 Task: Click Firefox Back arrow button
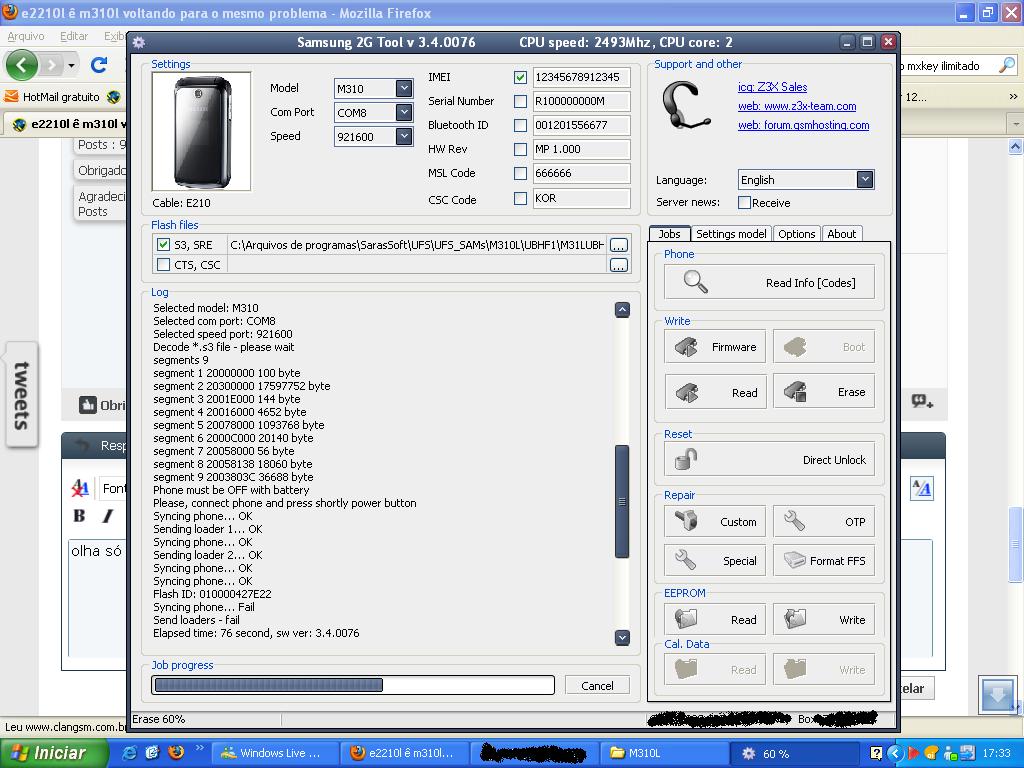click(22, 65)
